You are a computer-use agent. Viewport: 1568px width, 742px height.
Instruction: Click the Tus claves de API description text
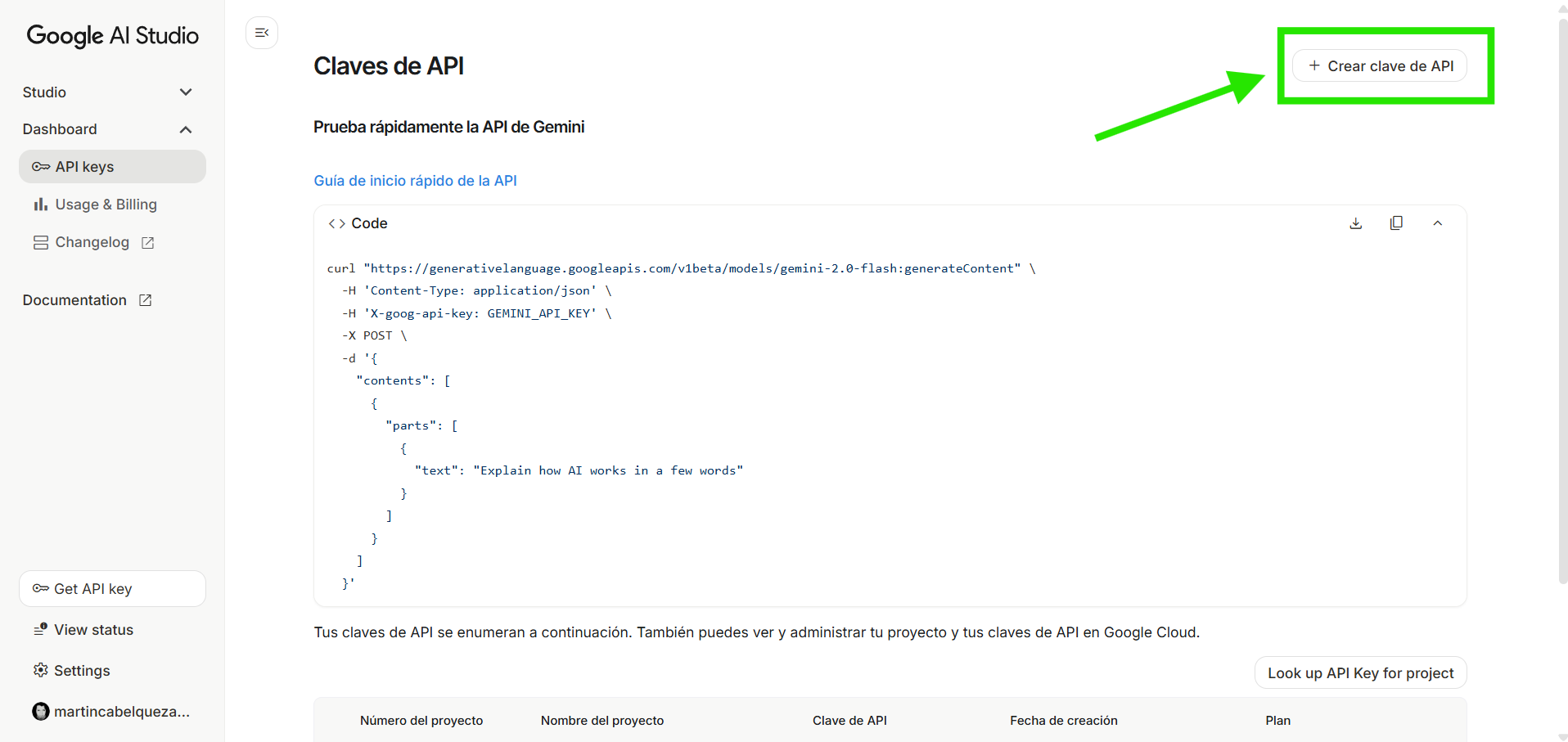pos(757,632)
